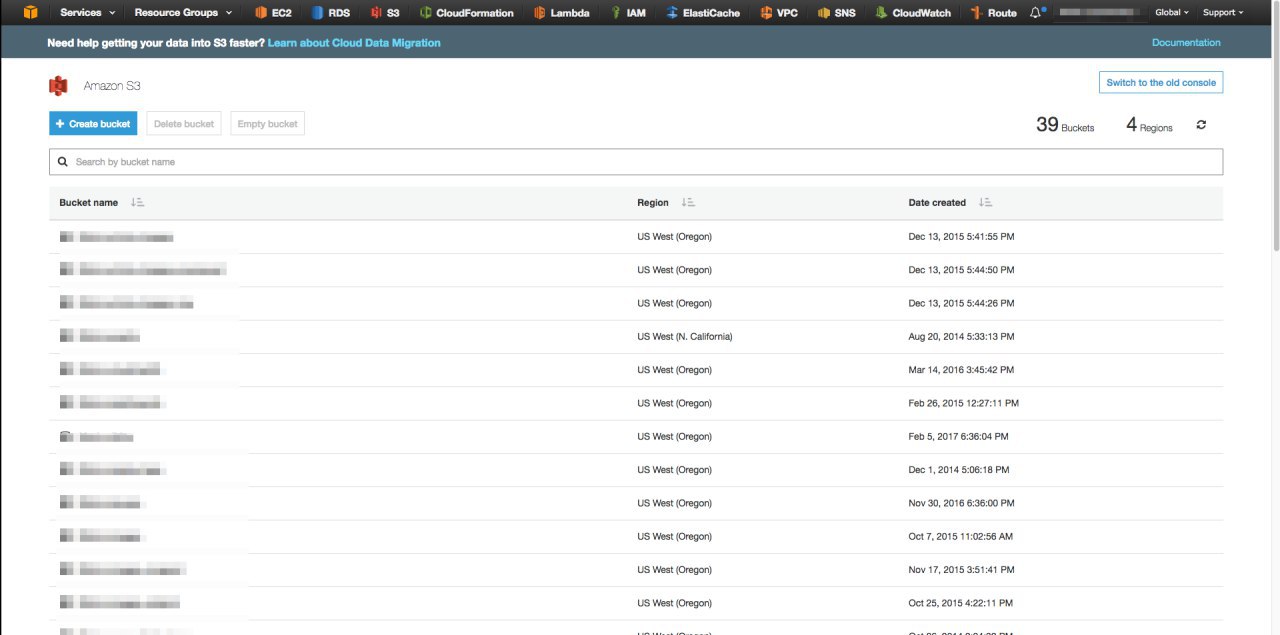Open the CloudWatch shortcut
The image size is (1280, 635).
pos(913,13)
